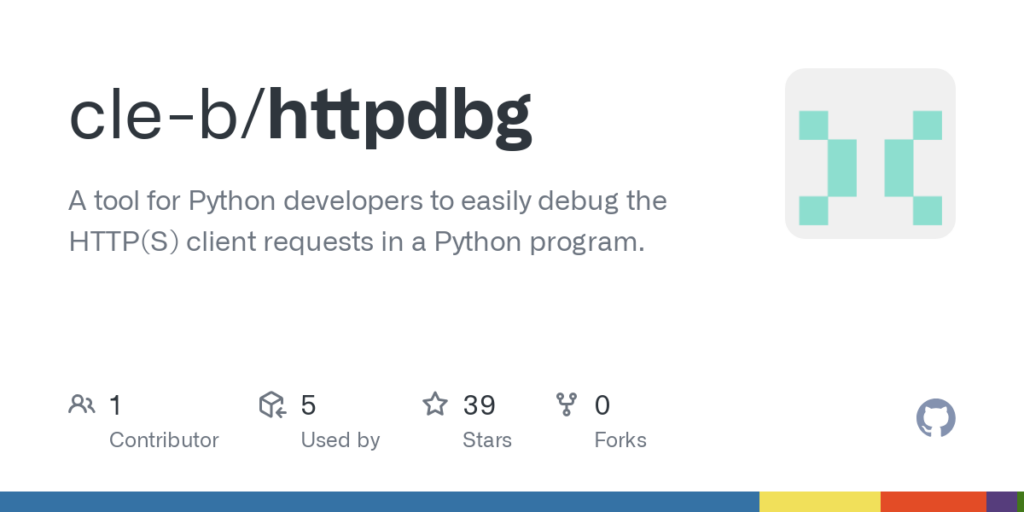Image resolution: width=1024 pixels, height=512 pixels.
Task: Click the 39 stars count
Action: (x=479, y=405)
